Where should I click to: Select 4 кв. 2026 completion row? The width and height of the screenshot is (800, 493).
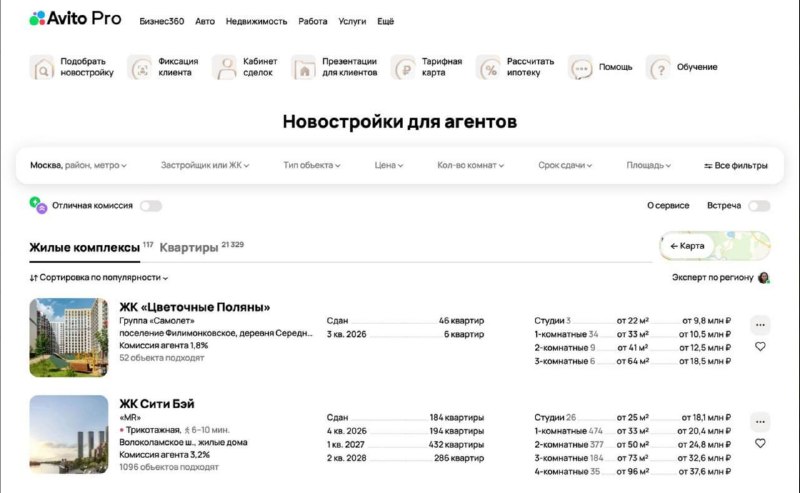(406, 431)
